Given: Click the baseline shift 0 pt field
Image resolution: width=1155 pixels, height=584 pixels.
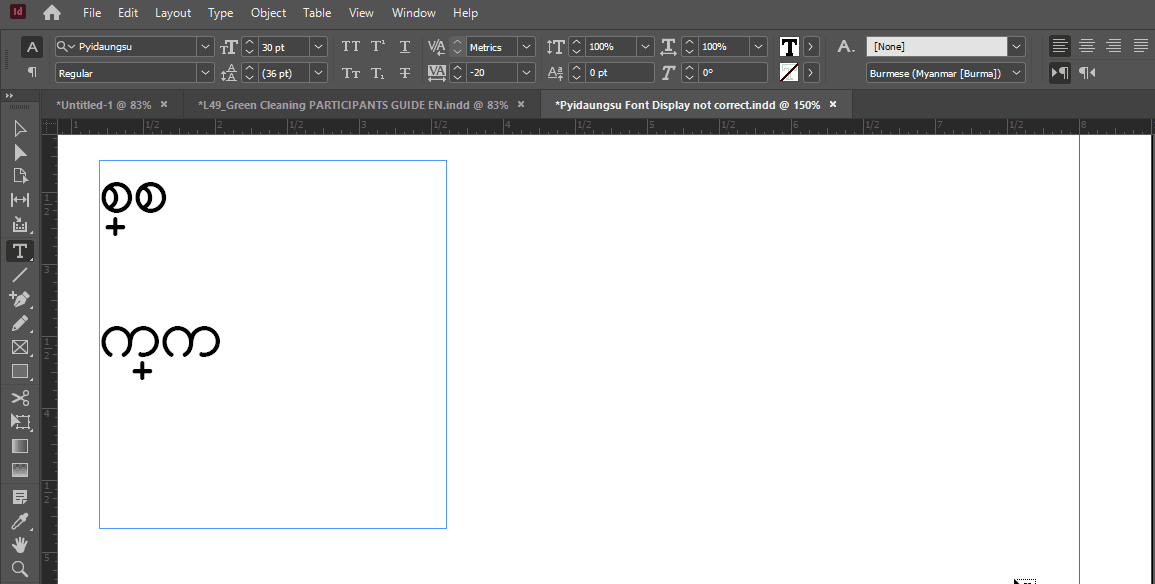Looking at the screenshot, I should (x=620, y=73).
